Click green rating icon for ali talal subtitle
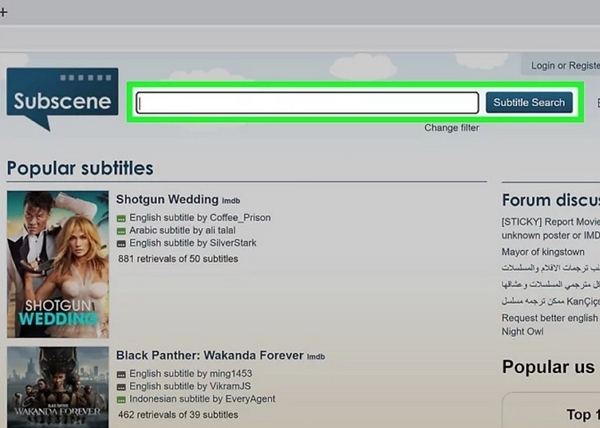Image resolution: width=600 pixels, height=428 pixels. (x=121, y=231)
